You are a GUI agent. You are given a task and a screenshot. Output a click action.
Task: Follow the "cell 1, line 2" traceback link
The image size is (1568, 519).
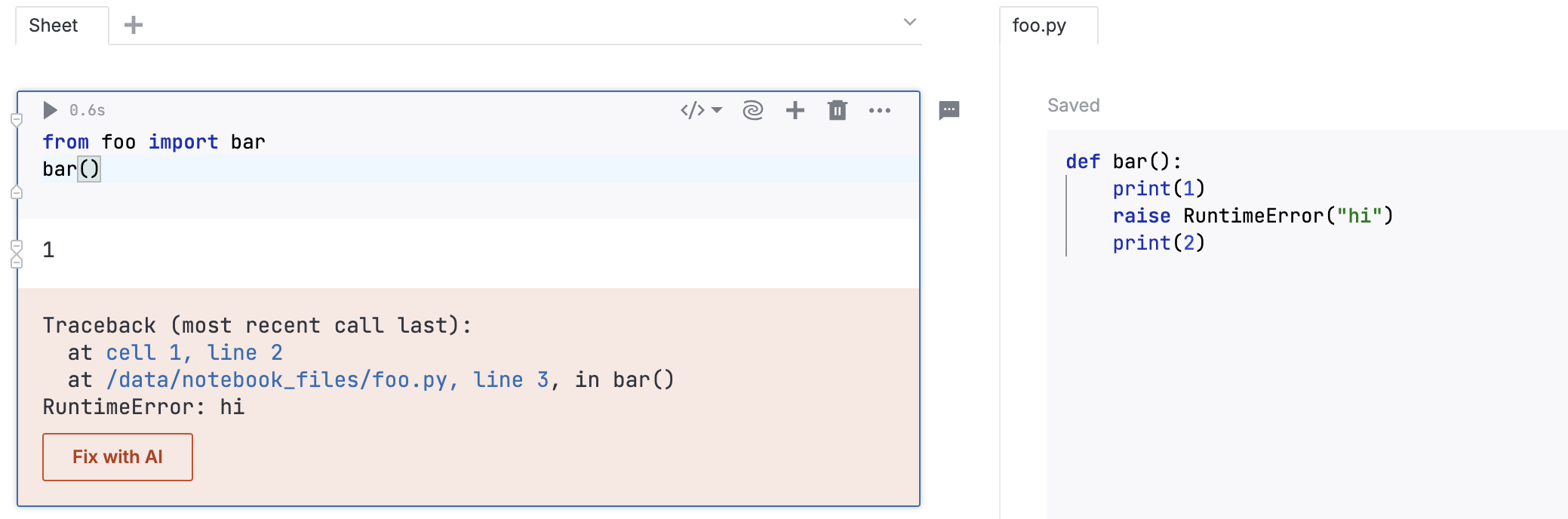point(194,352)
